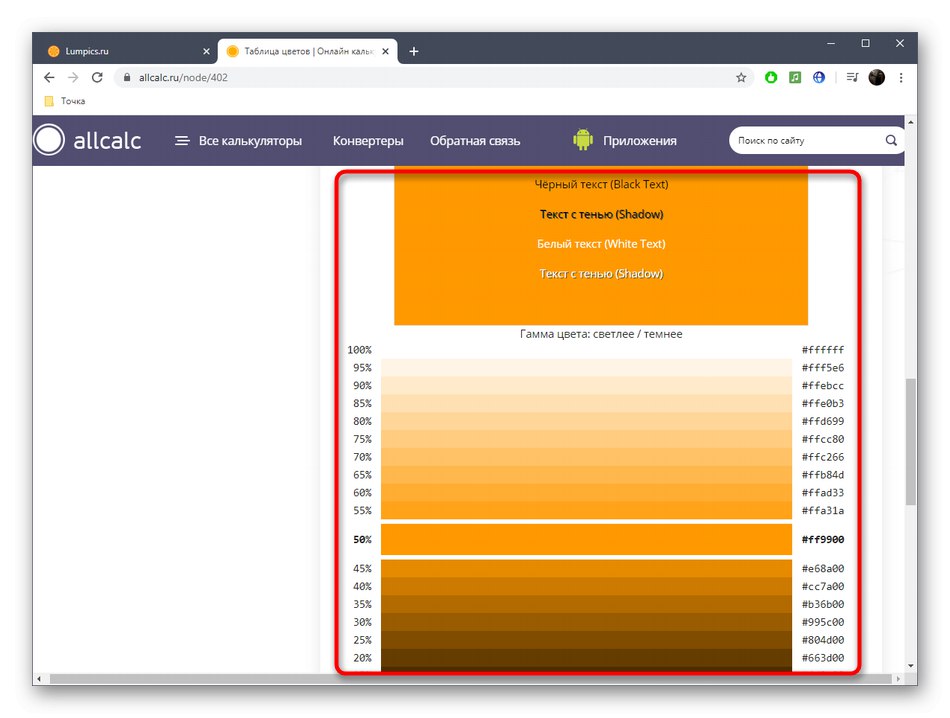
Task: Open the media control playlist icon
Action: coord(852,78)
